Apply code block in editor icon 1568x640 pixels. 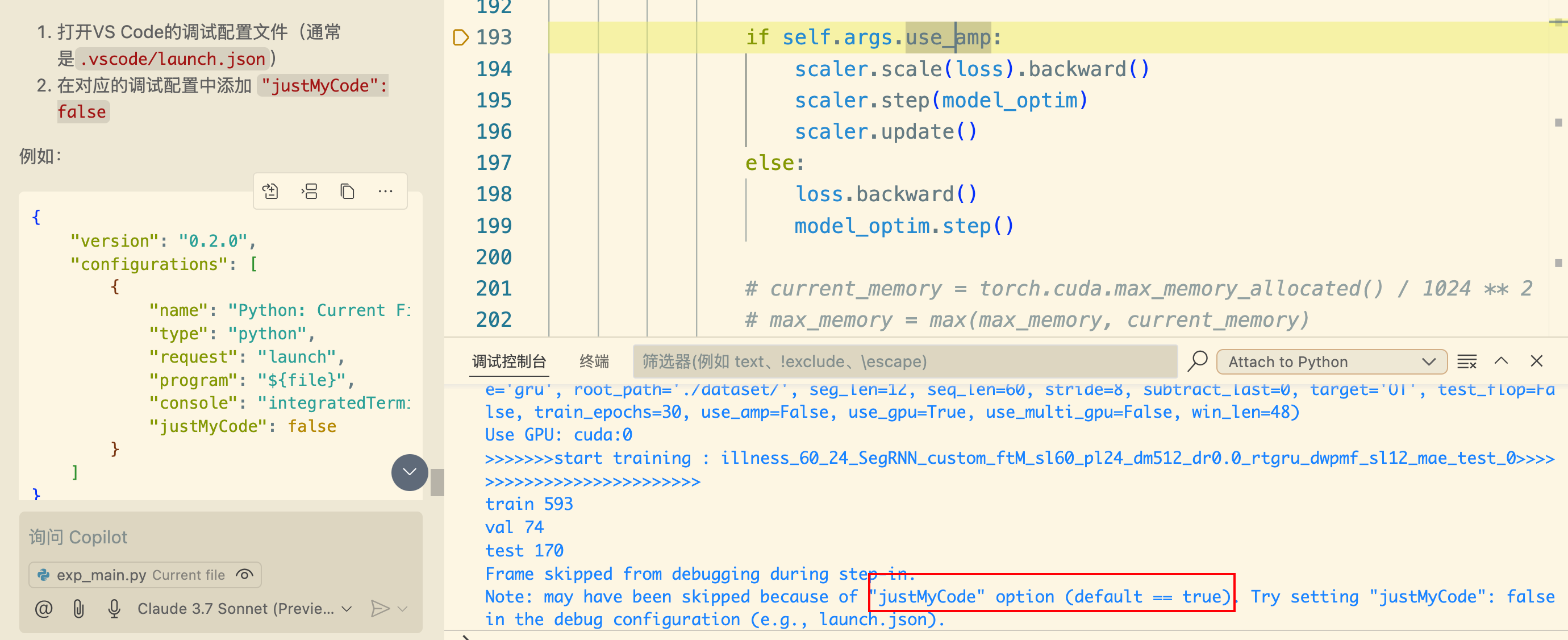point(270,191)
